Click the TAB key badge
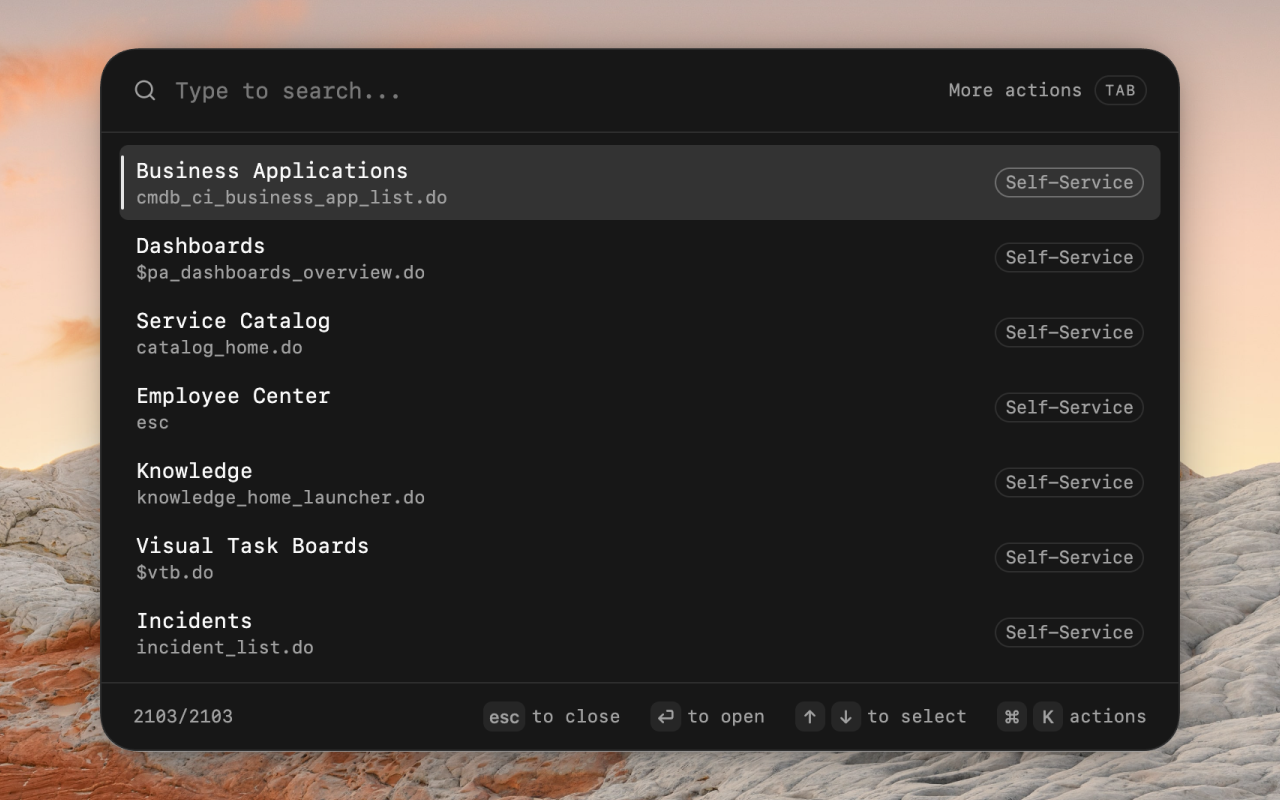 click(x=1120, y=90)
